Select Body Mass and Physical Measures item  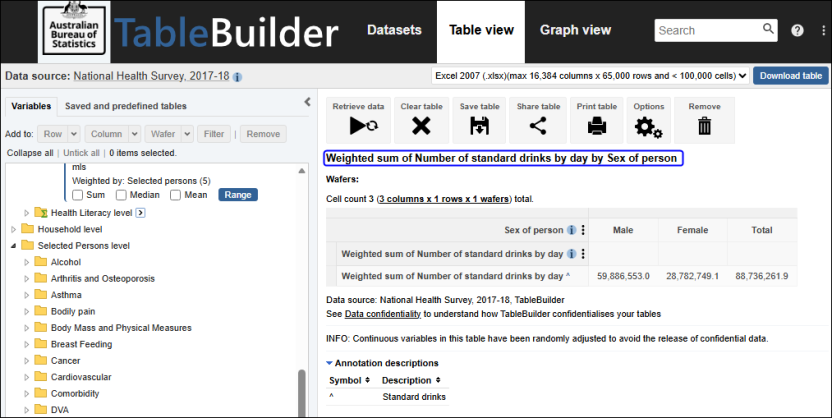[121, 328]
